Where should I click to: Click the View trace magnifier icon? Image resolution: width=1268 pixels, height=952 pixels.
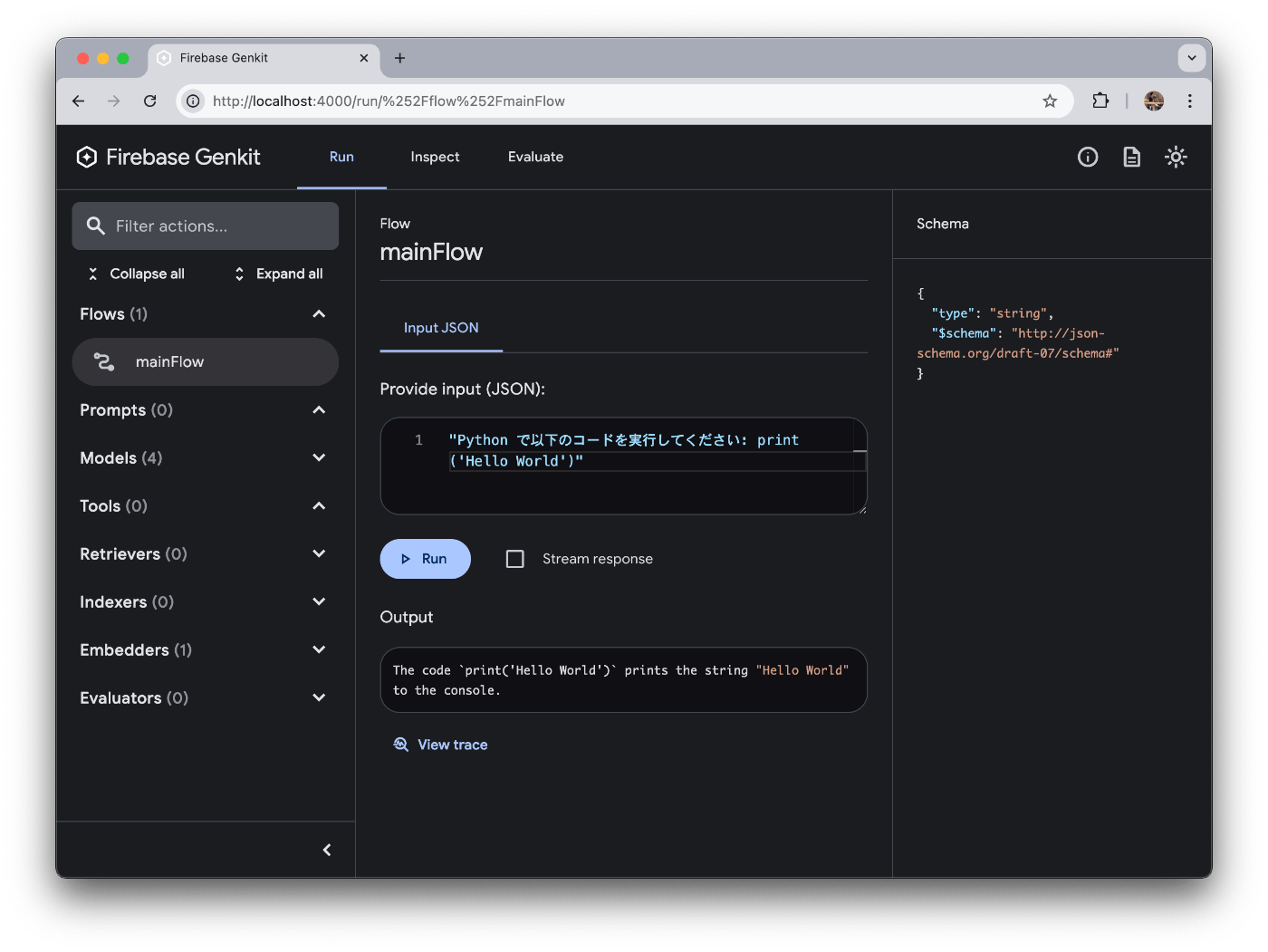[x=401, y=745]
